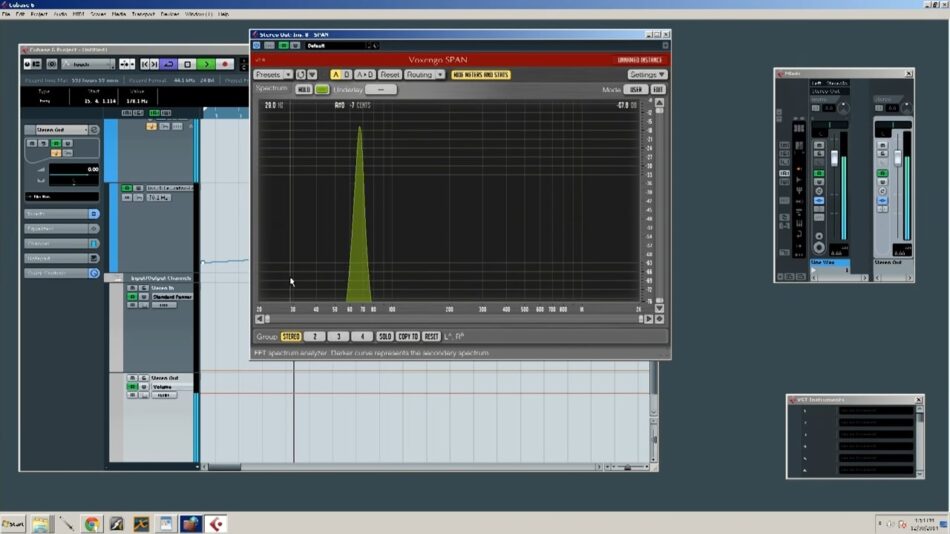
Task: Click the Sine Wave channel fader in Mixer
Action: (834, 158)
